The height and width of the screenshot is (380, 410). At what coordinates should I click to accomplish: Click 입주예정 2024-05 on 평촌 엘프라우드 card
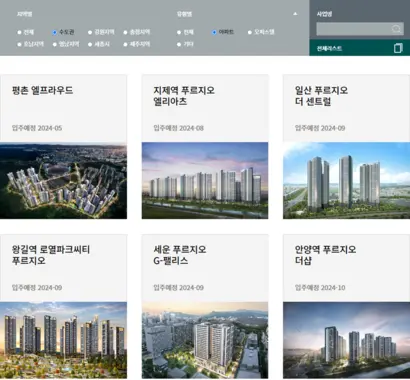click(x=37, y=128)
